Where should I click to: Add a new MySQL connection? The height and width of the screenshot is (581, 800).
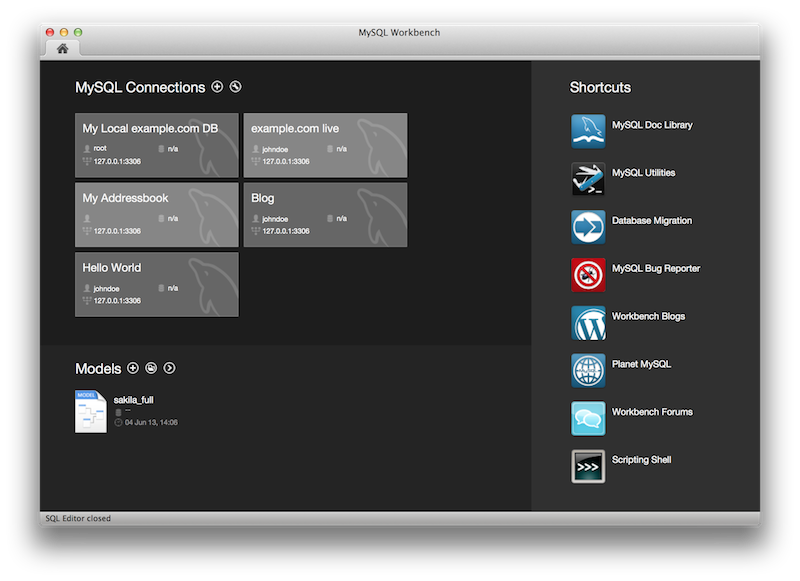(x=217, y=88)
